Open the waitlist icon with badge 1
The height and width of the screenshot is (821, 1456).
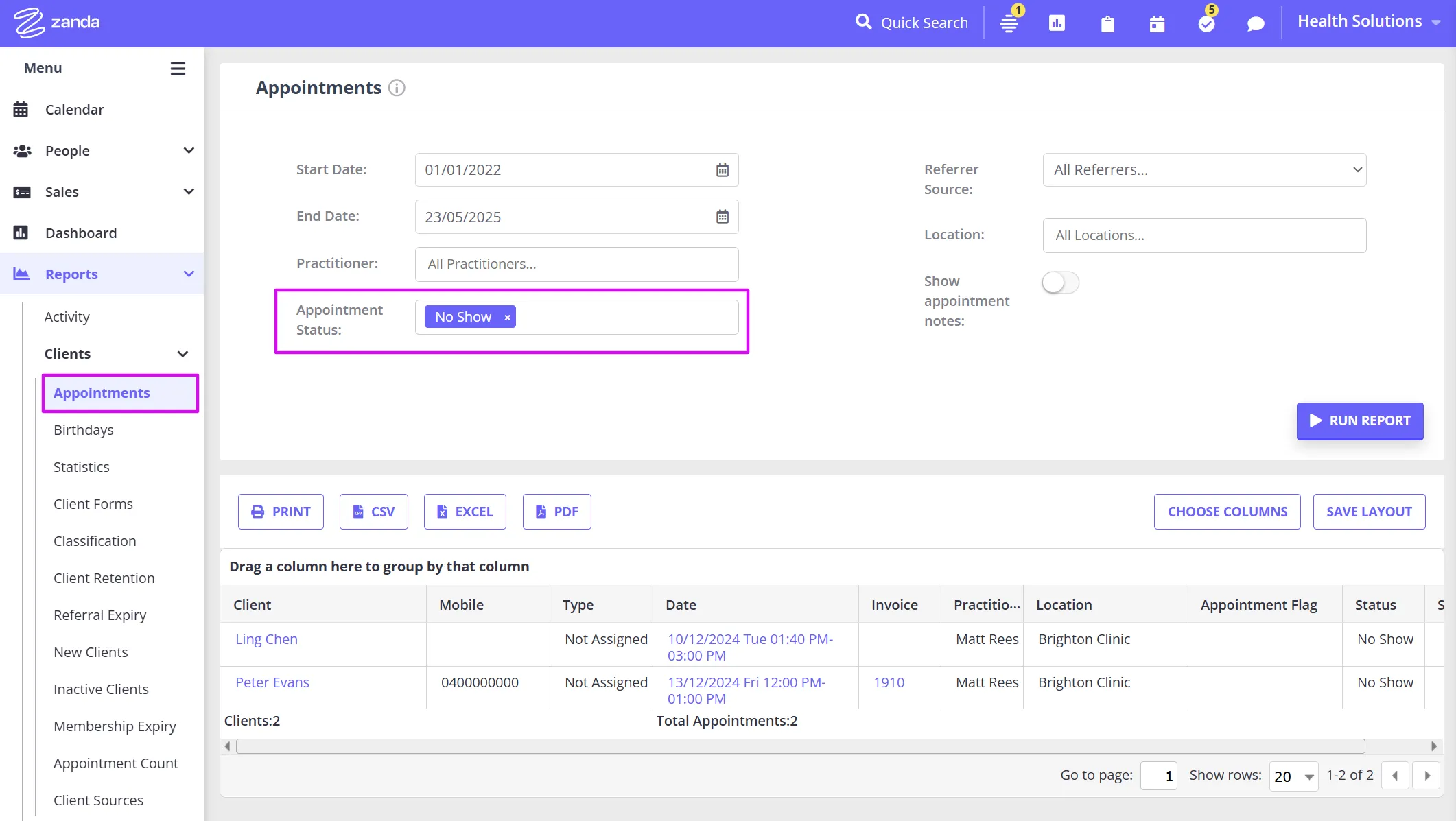(1009, 23)
